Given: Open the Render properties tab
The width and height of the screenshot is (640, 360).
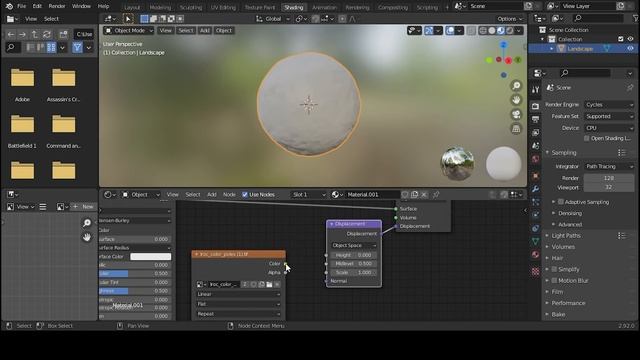Looking at the screenshot, I should (536, 106).
